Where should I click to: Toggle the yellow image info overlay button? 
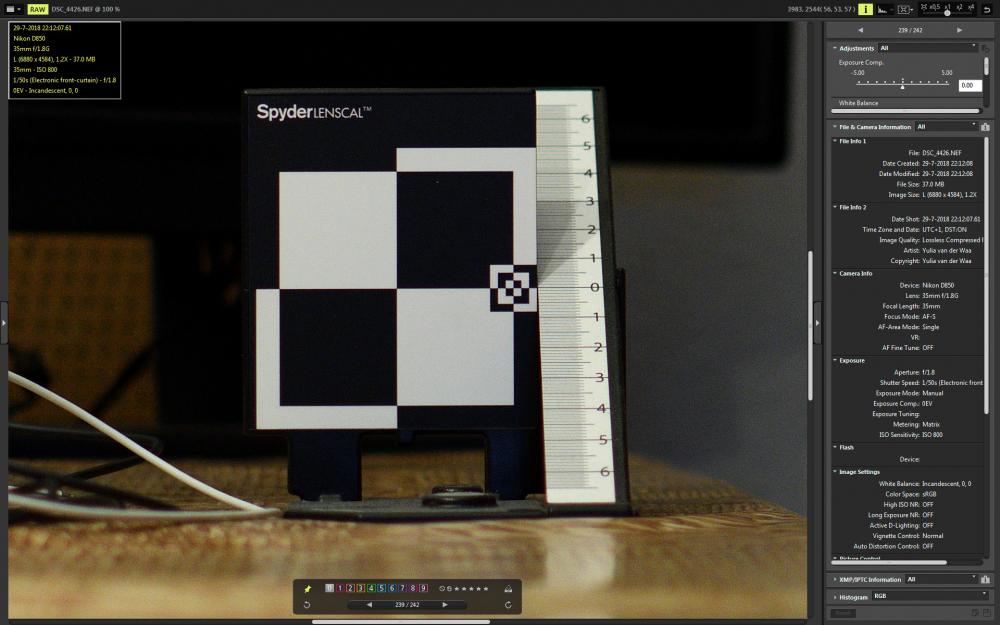[x=865, y=9]
